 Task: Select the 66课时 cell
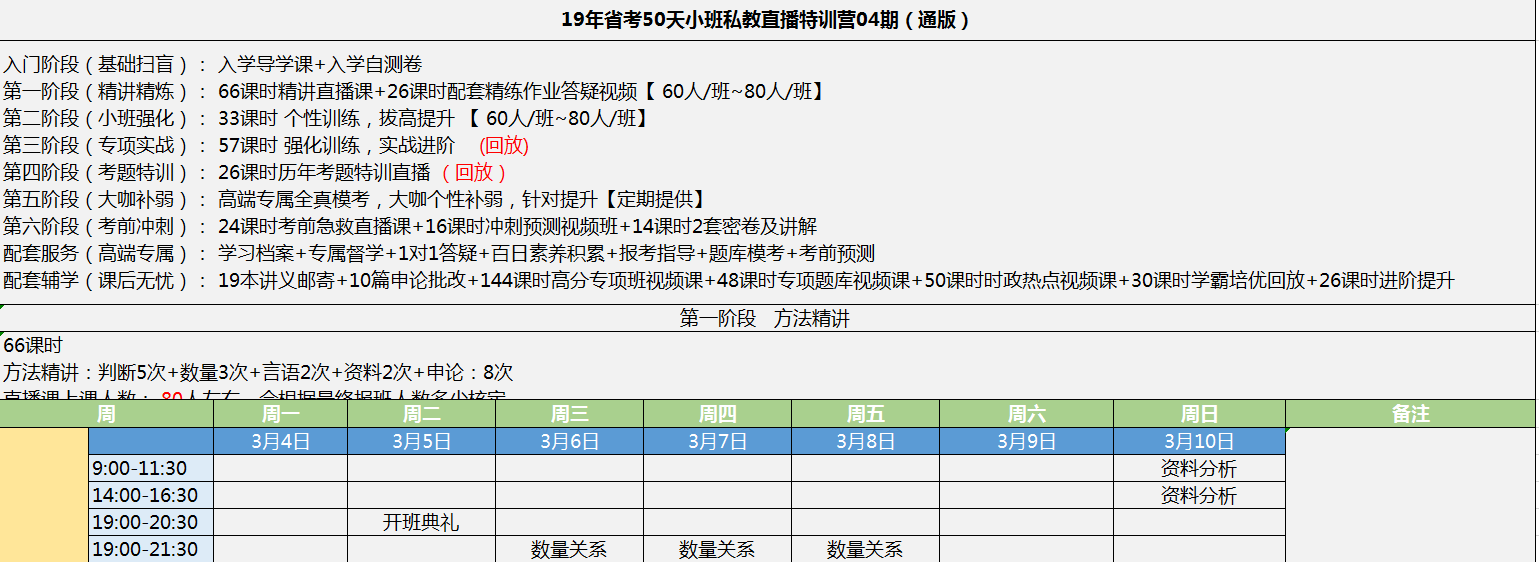33,346
